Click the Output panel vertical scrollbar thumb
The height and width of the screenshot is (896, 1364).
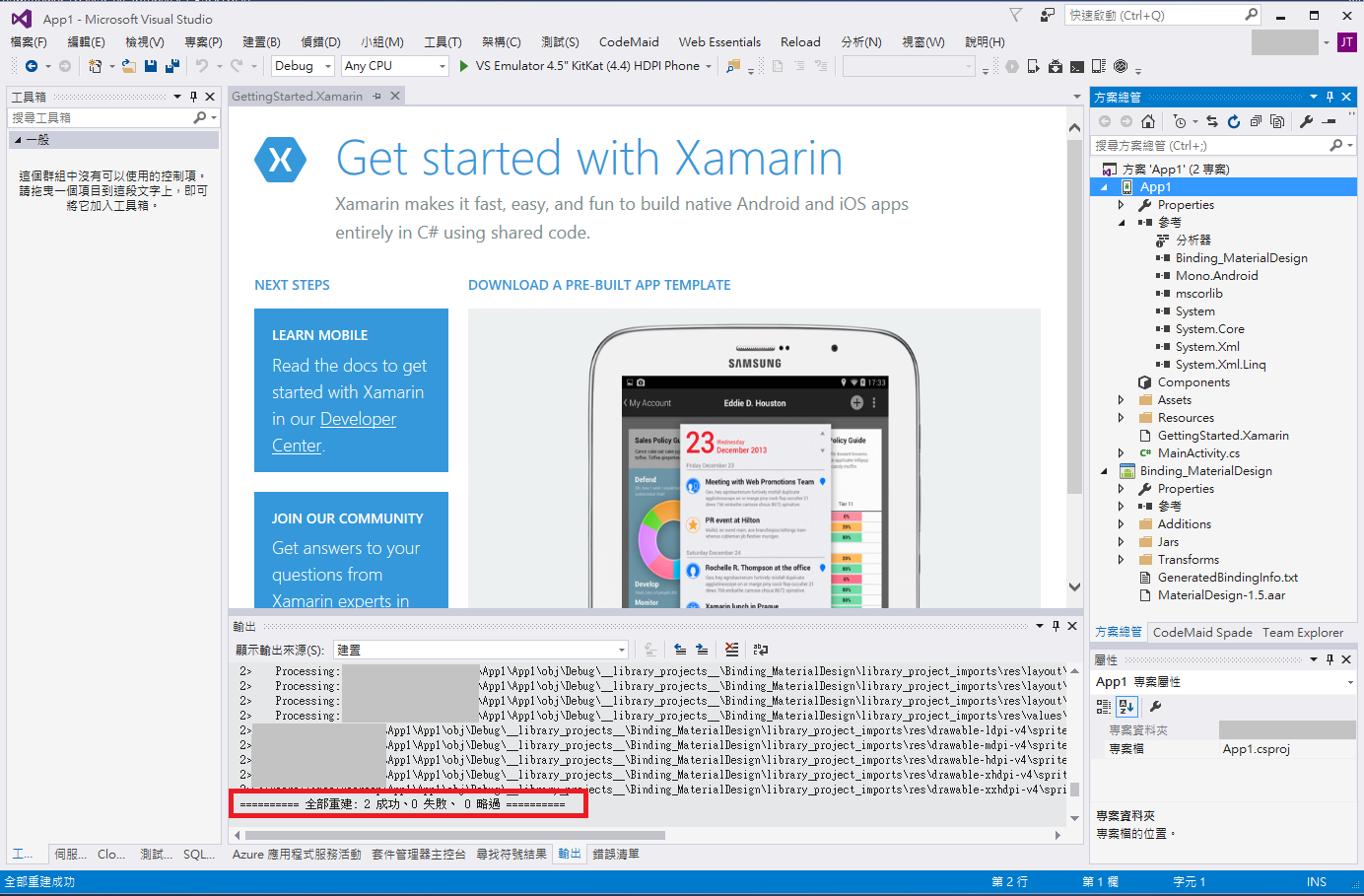point(1074,790)
